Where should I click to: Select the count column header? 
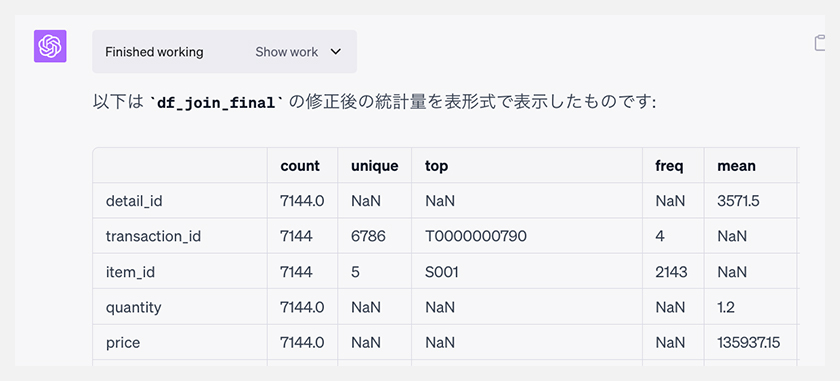tap(300, 166)
